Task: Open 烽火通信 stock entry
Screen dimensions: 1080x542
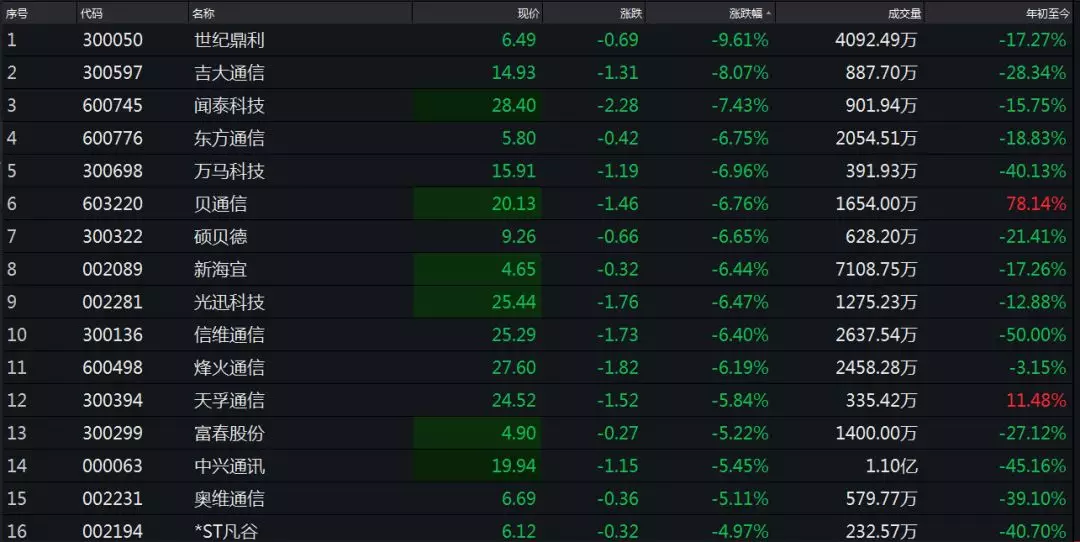Action: (x=229, y=368)
